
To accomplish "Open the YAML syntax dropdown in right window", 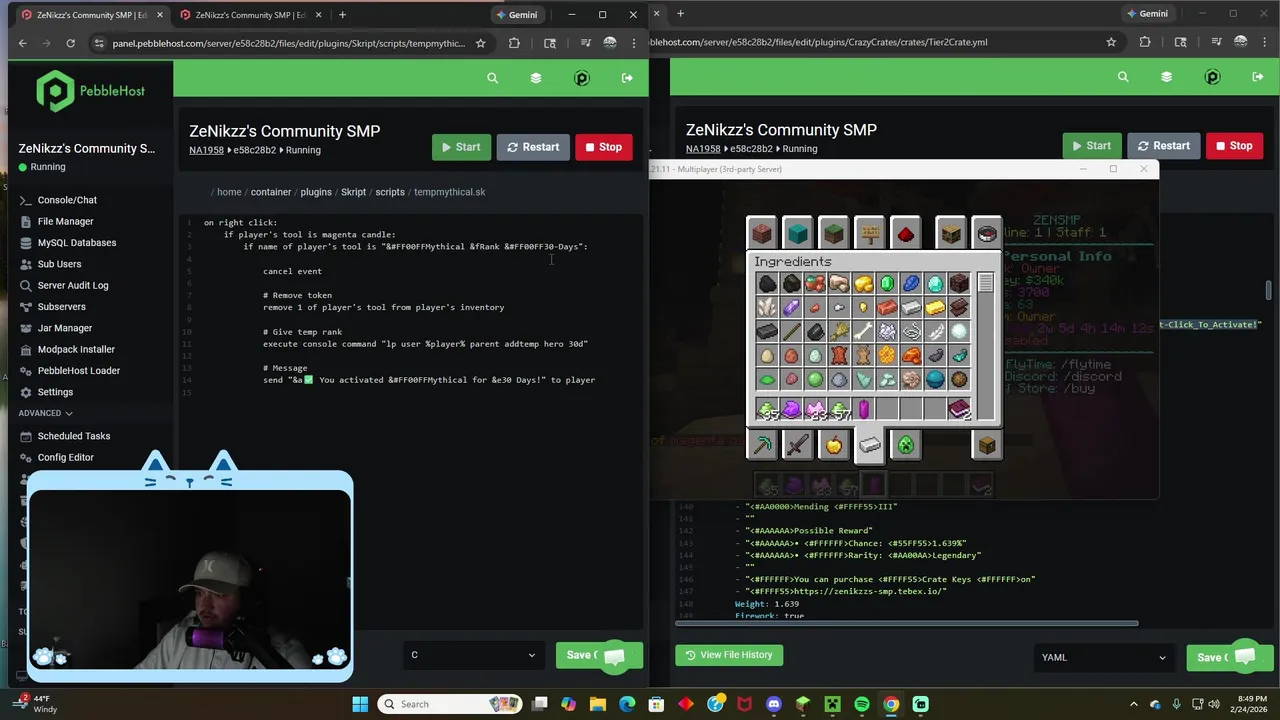I will tap(1105, 657).
